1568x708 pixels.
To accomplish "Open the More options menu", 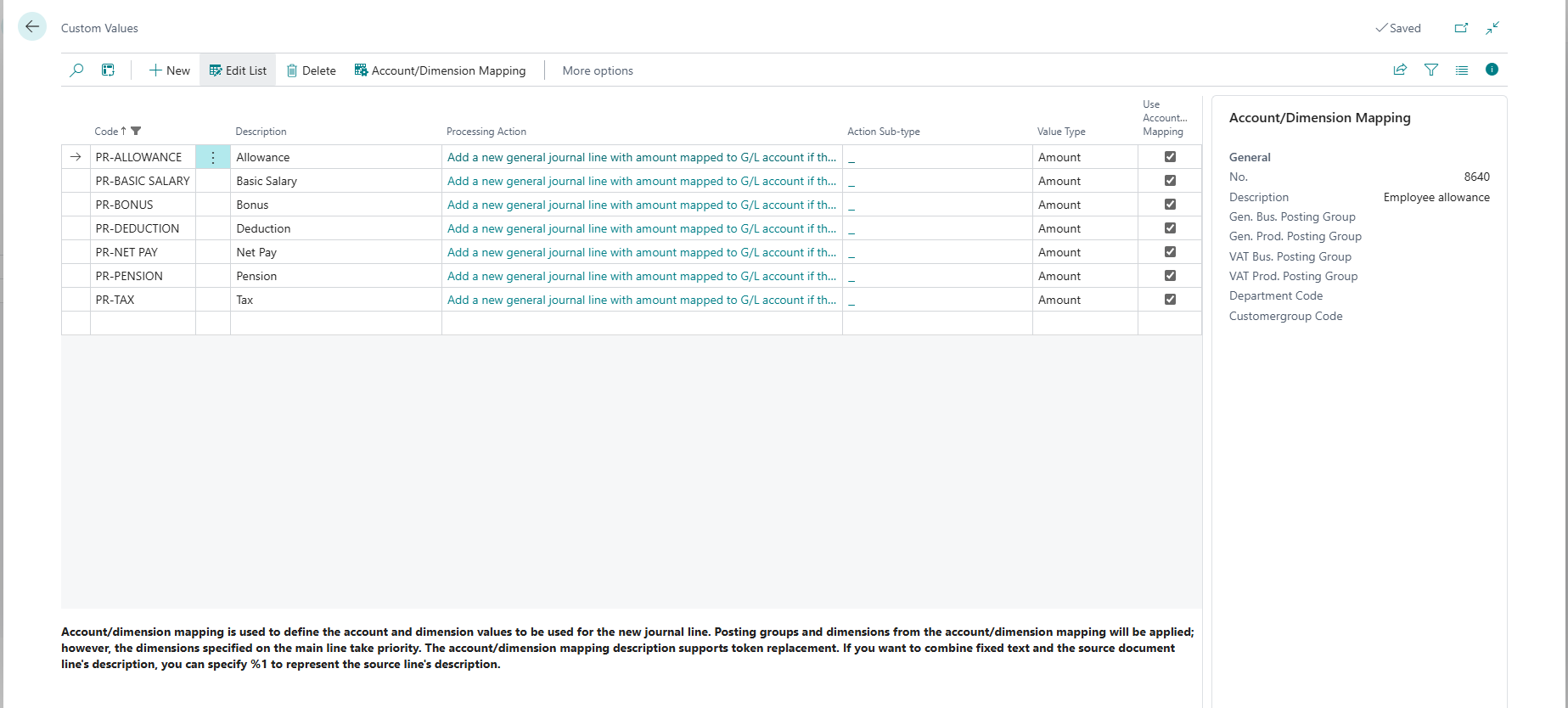I will pyautogui.click(x=598, y=70).
